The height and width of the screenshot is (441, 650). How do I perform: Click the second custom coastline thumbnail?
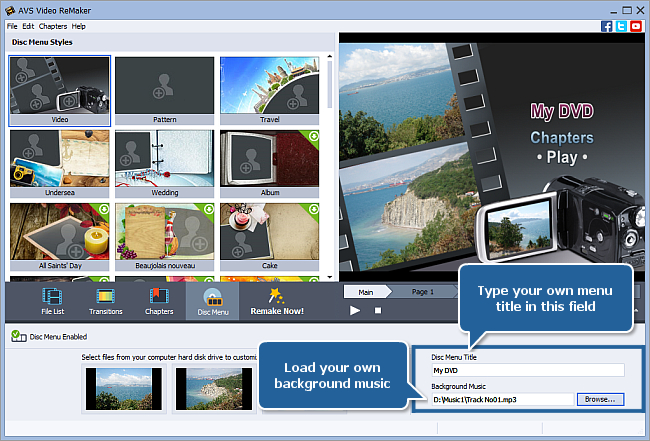pyautogui.click(x=214, y=389)
